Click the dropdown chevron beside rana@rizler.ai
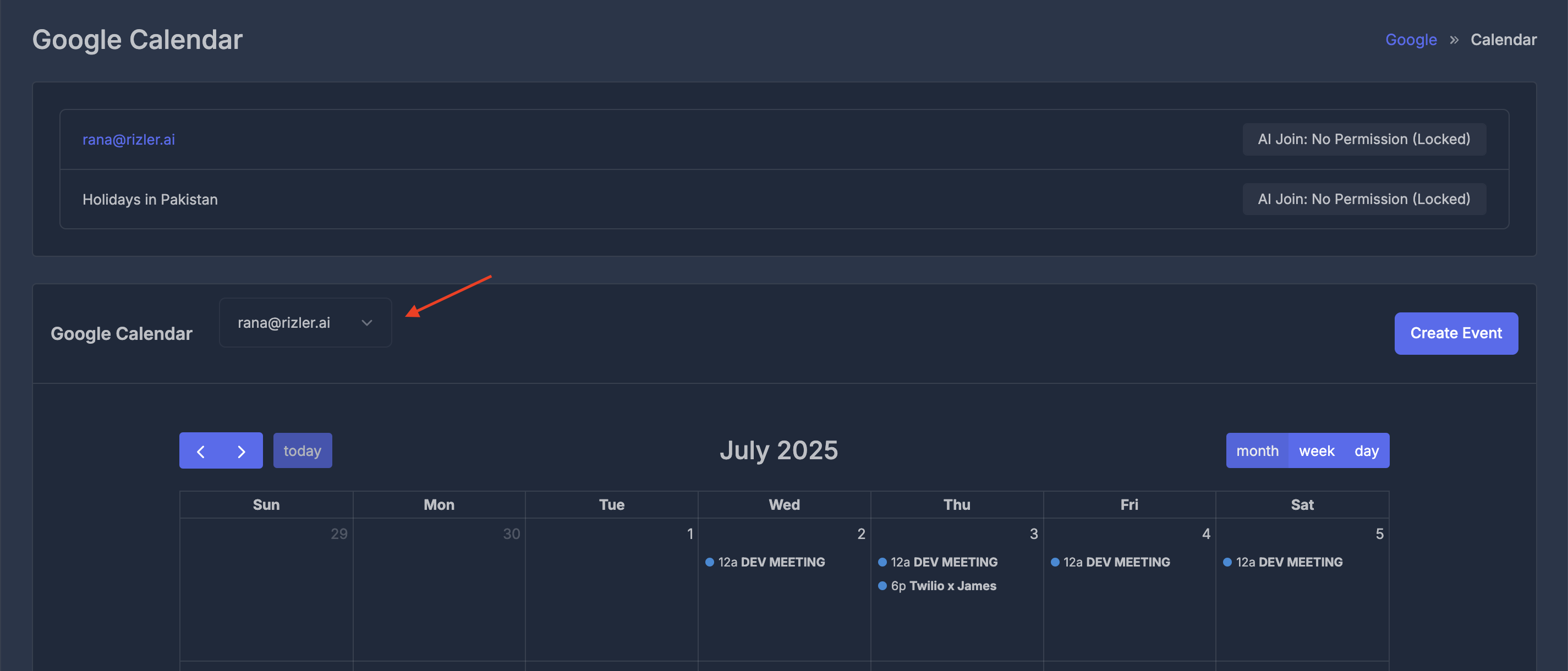This screenshot has height=671, width=1568. [x=366, y=322]
